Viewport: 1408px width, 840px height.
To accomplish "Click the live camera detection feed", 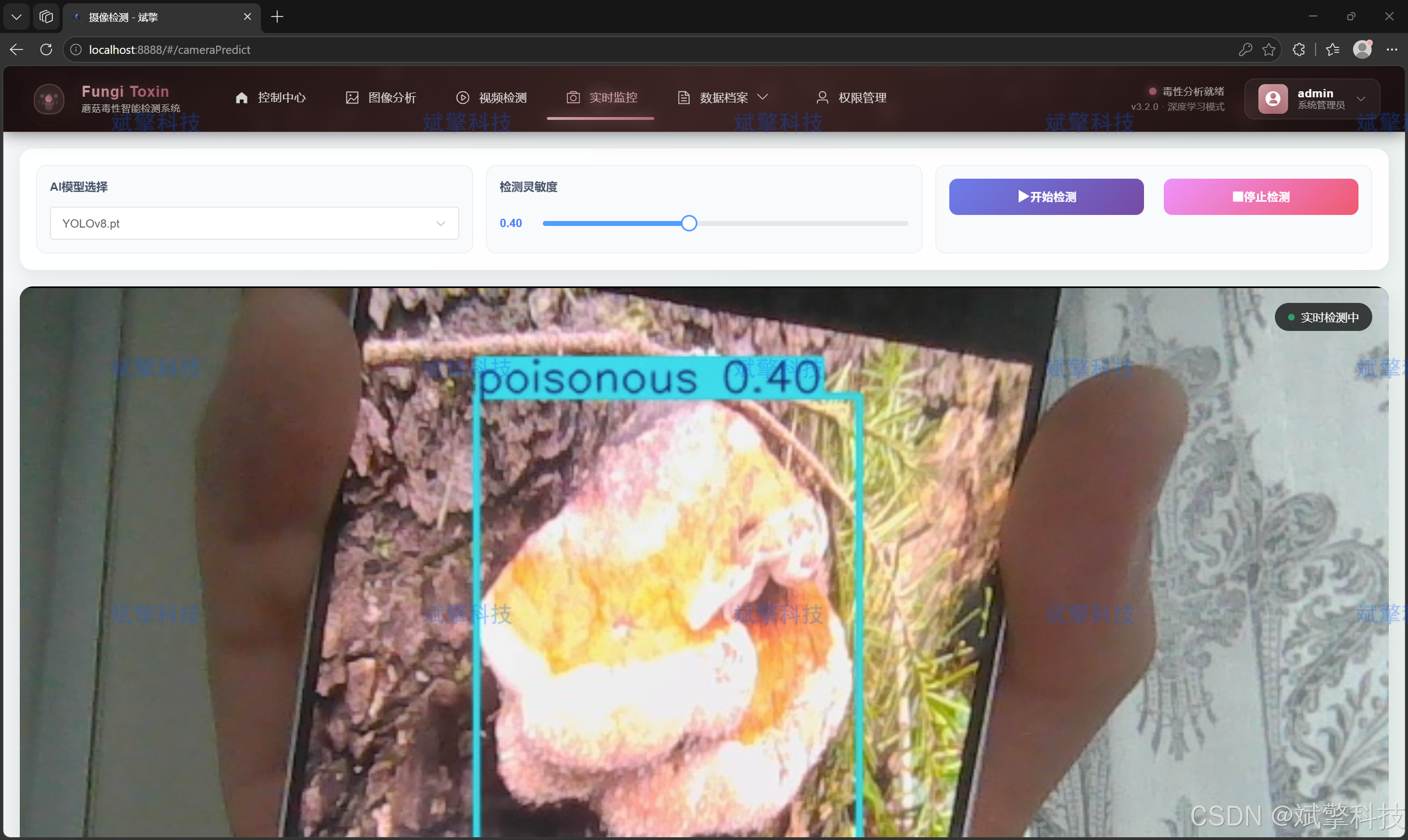I will (703, 562).
